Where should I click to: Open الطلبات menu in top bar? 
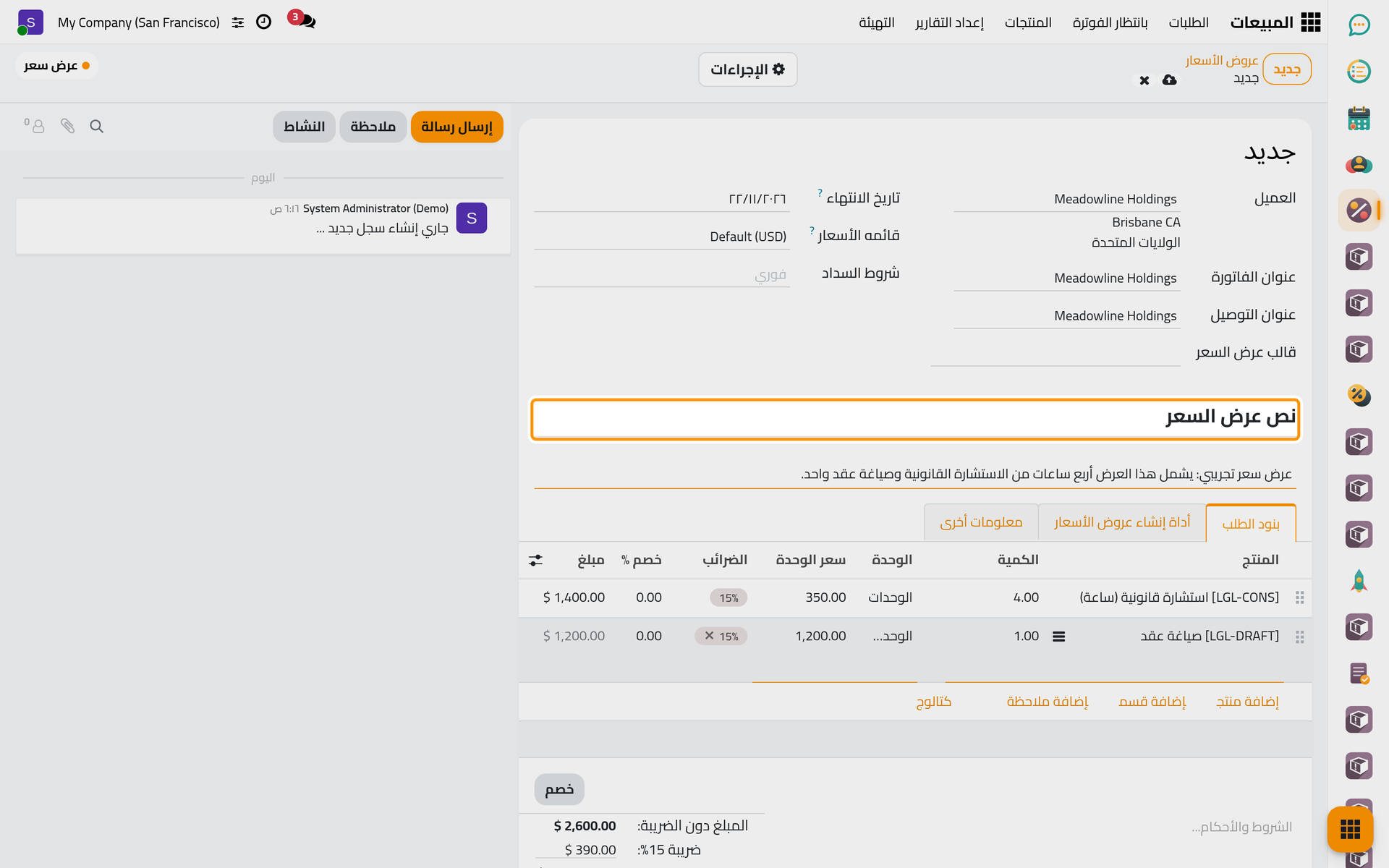1188,22
